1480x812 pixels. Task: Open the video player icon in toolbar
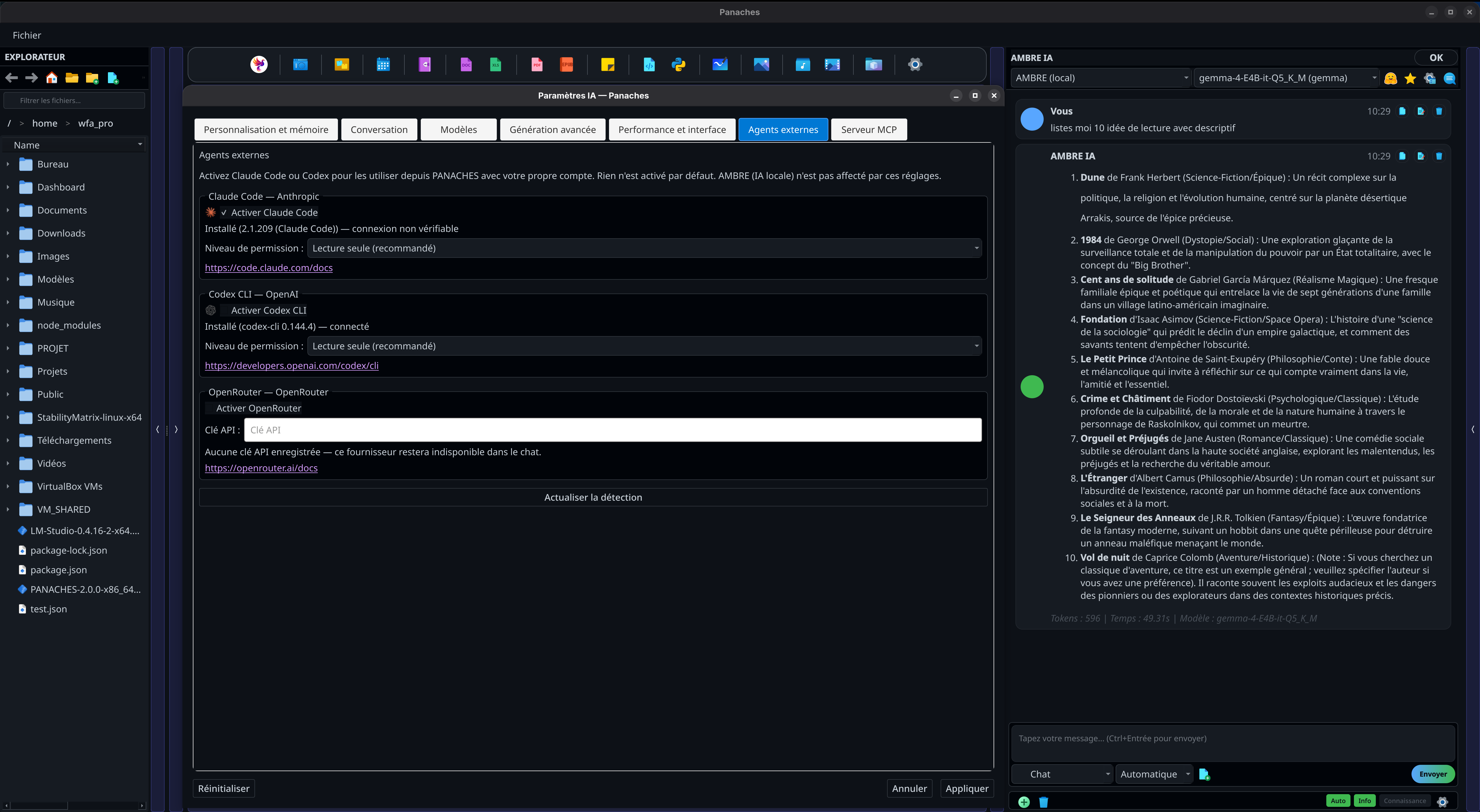coord(832,64)
